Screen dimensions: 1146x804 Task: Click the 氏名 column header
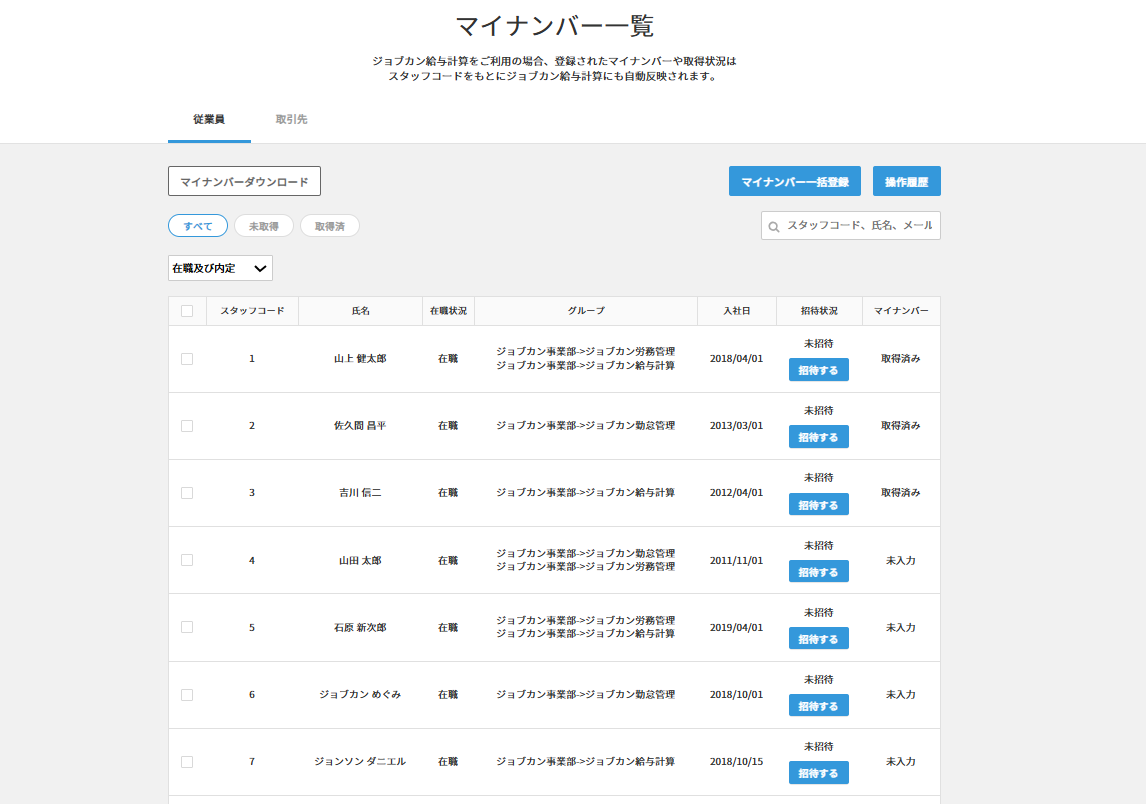point(360,311)
